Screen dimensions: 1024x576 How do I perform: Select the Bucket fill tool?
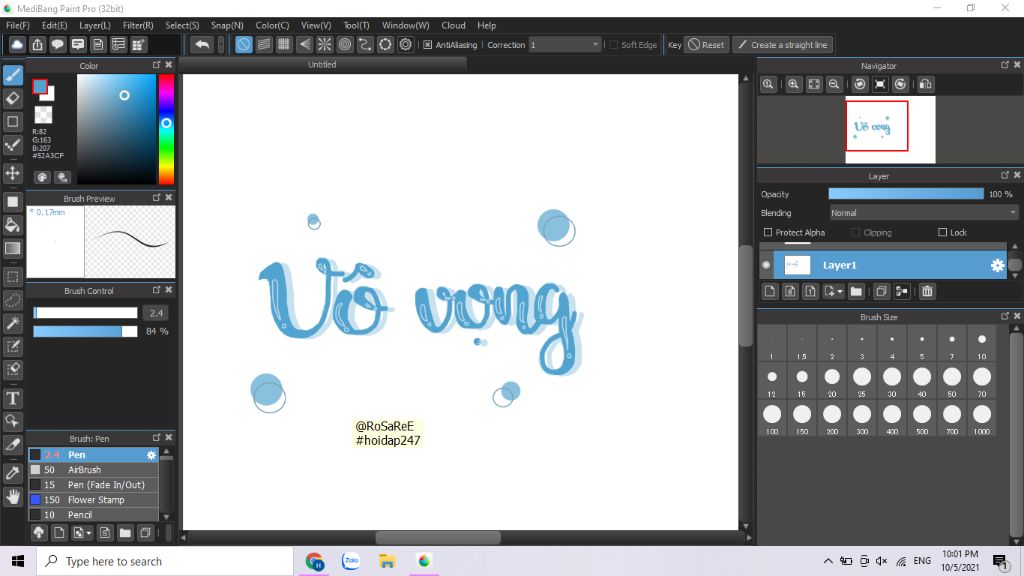12,225
